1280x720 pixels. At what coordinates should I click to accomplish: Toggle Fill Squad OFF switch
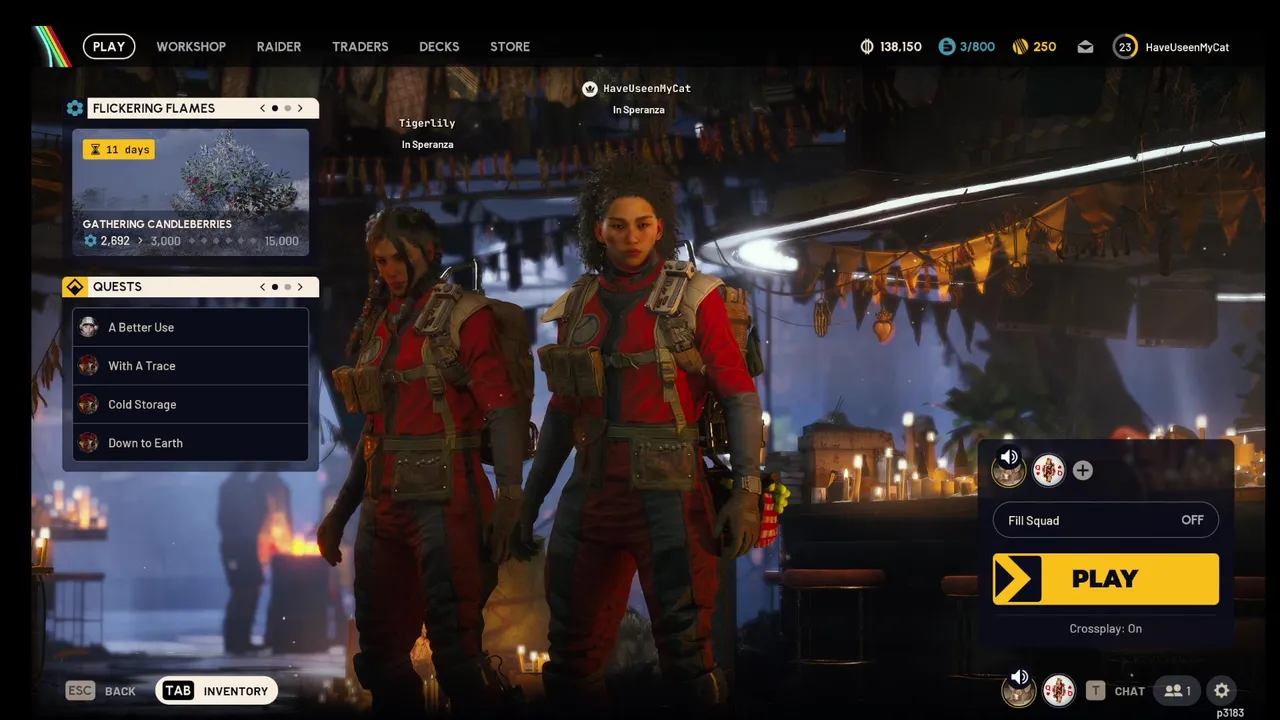pyautogui.click(x=1105, y=520)
